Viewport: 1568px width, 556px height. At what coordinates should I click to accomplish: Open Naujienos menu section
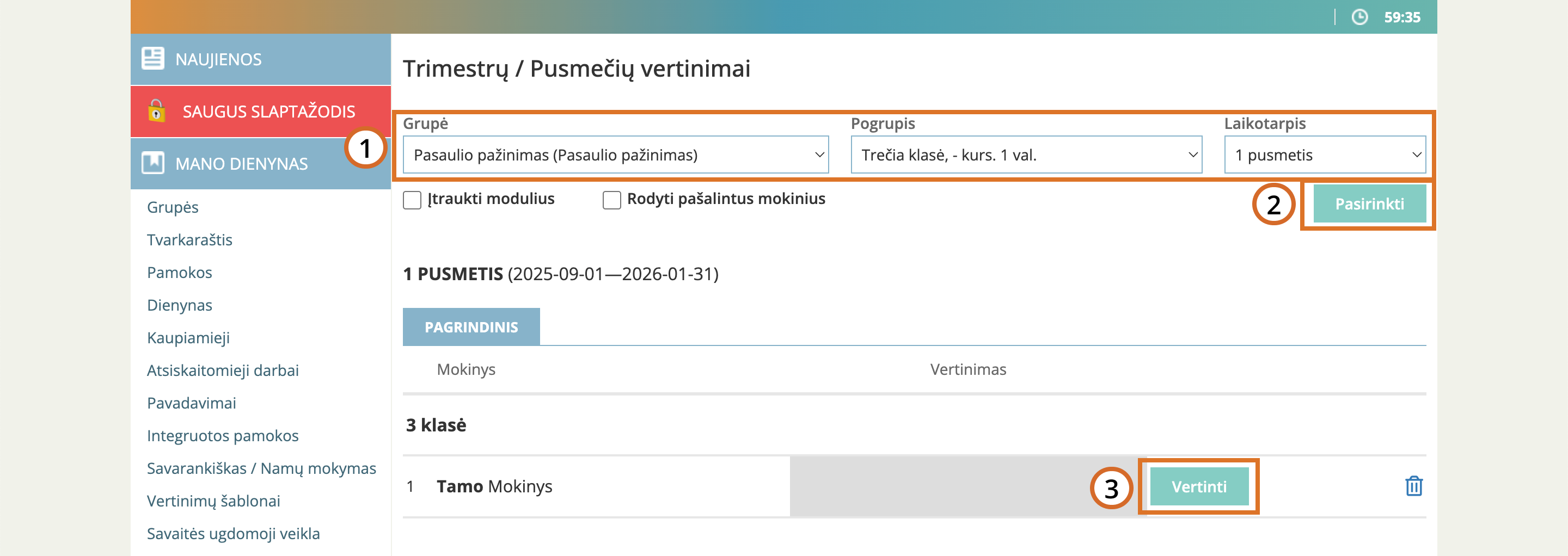[218, 59]
